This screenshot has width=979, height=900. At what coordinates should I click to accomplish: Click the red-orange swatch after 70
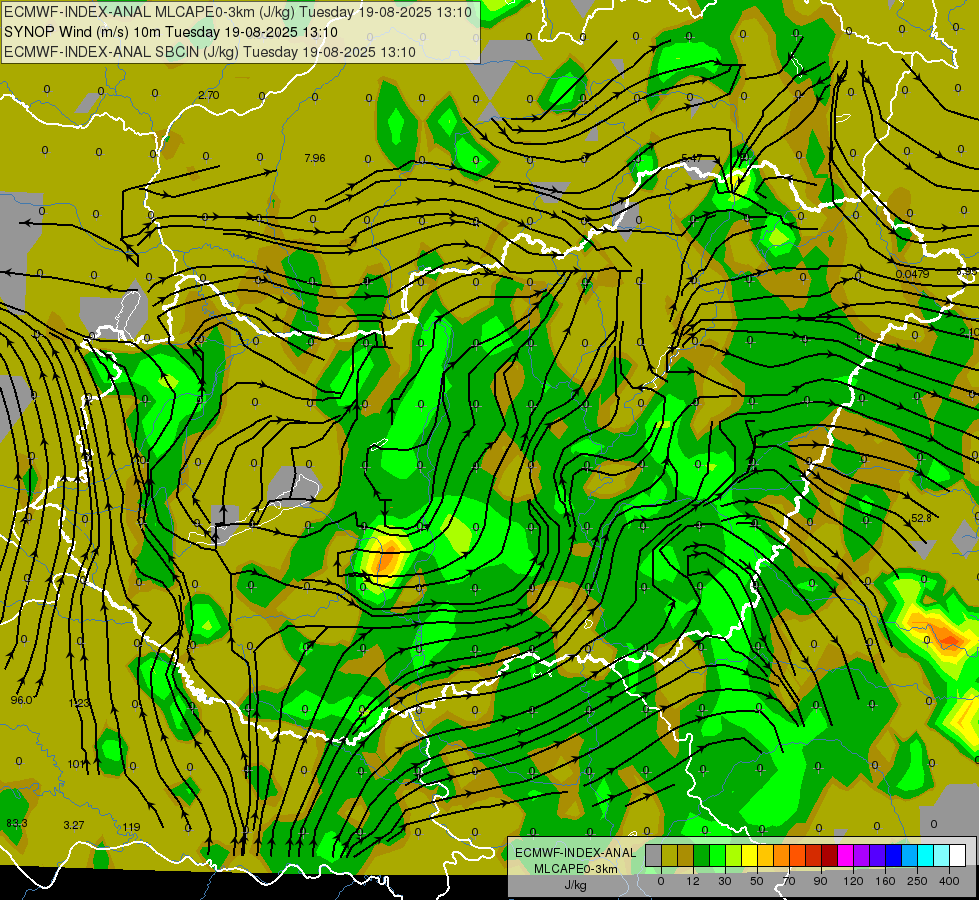click(x=798, y=856)
